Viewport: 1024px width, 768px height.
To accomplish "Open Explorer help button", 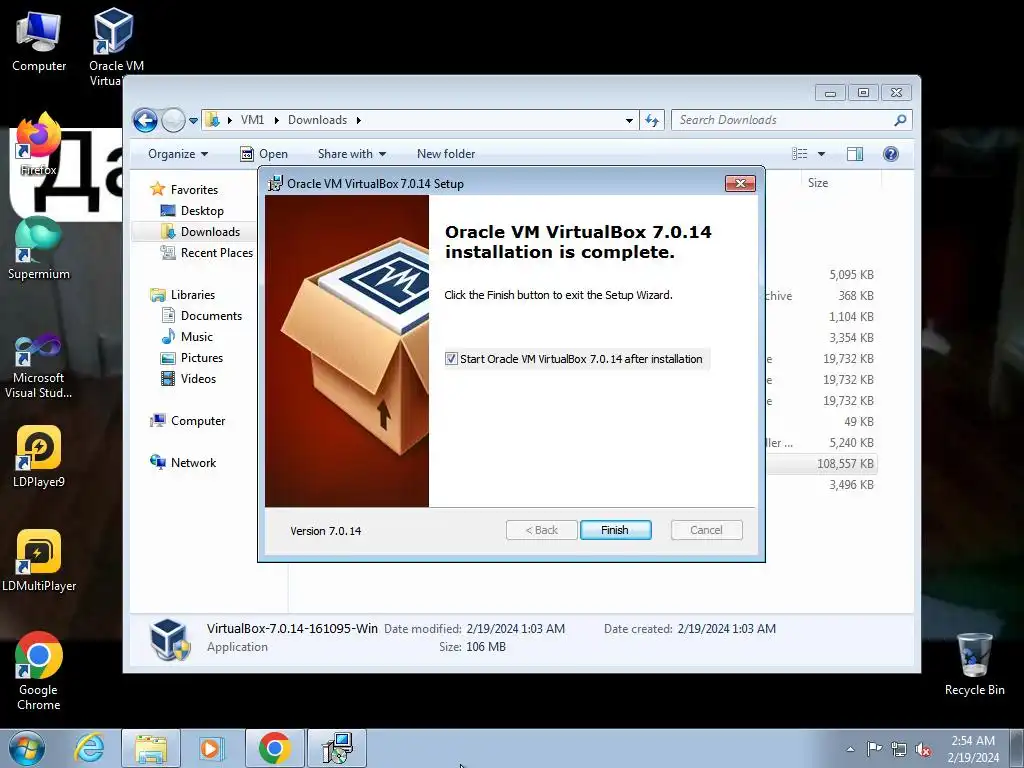I will (x=891, y=154).
